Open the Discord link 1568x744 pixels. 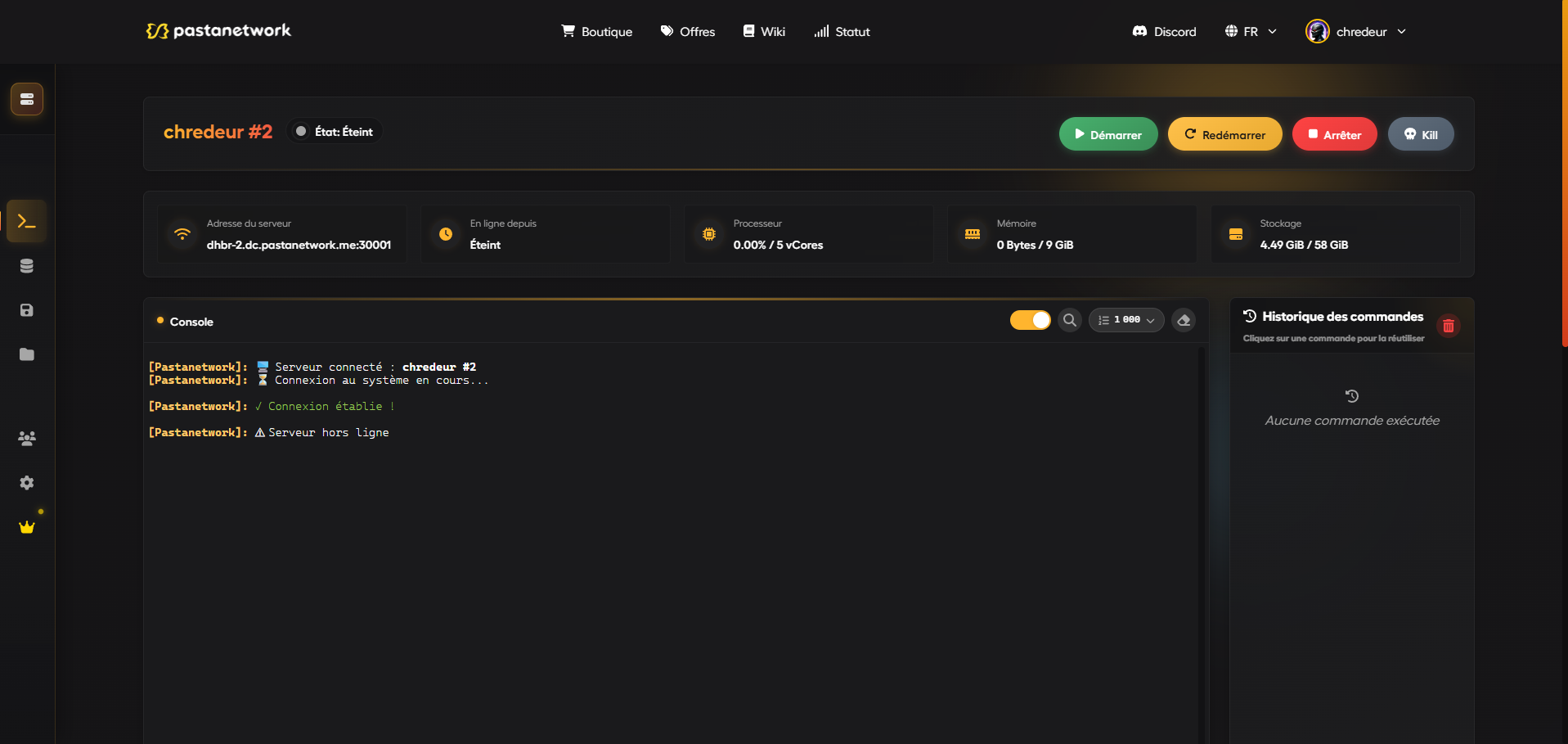1164,31
